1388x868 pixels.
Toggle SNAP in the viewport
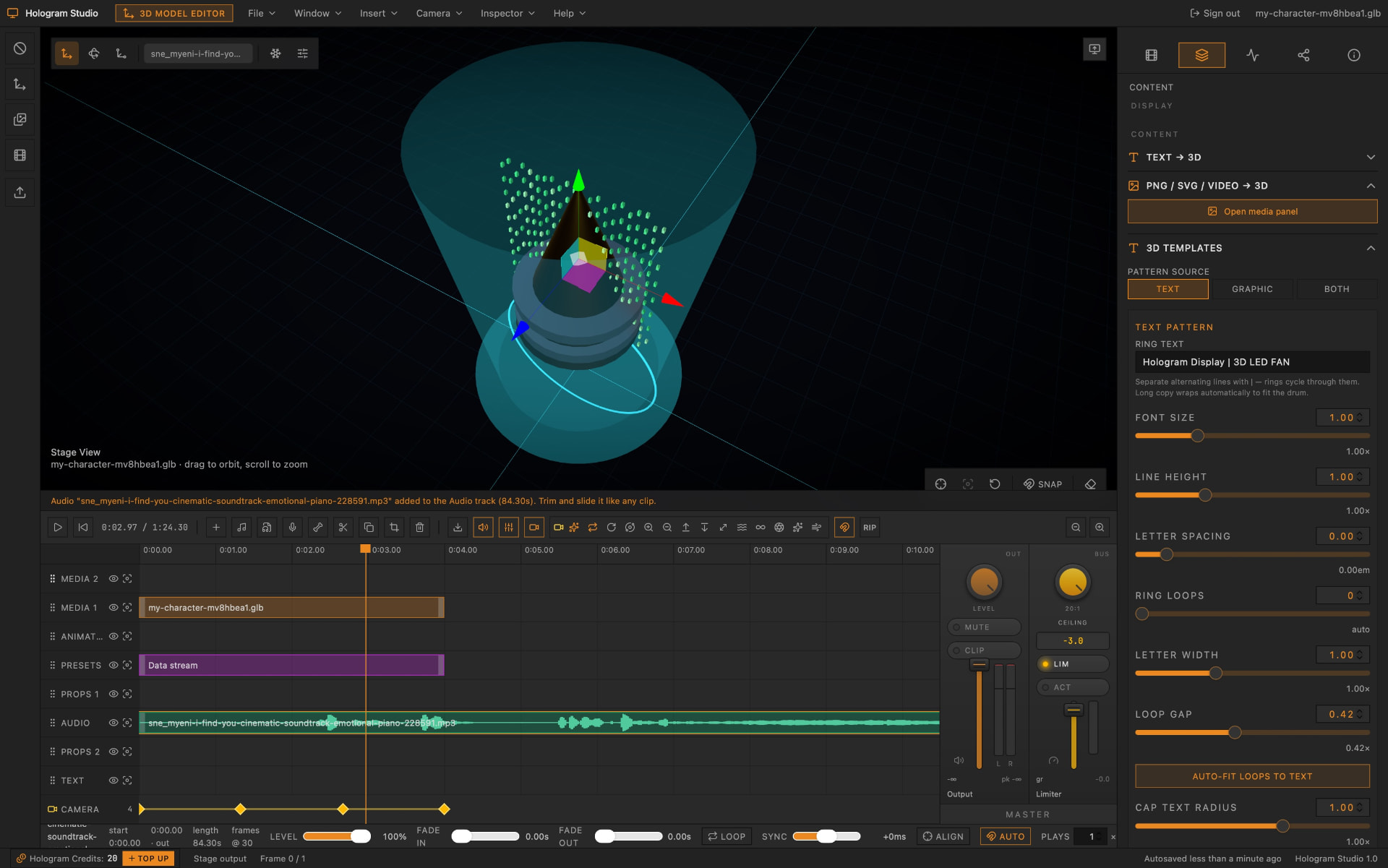click(x=1042, y=484)
